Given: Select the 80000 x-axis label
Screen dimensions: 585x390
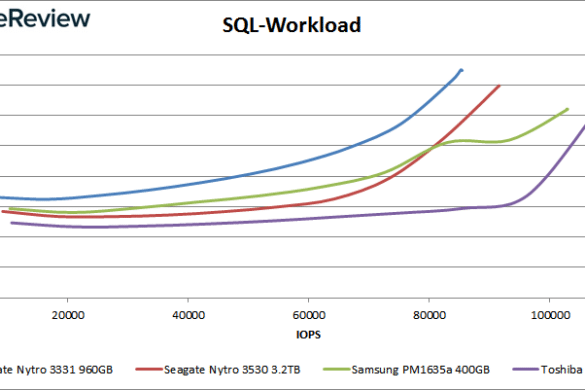Looking at the screenshot, I should [x=429, y=315].
